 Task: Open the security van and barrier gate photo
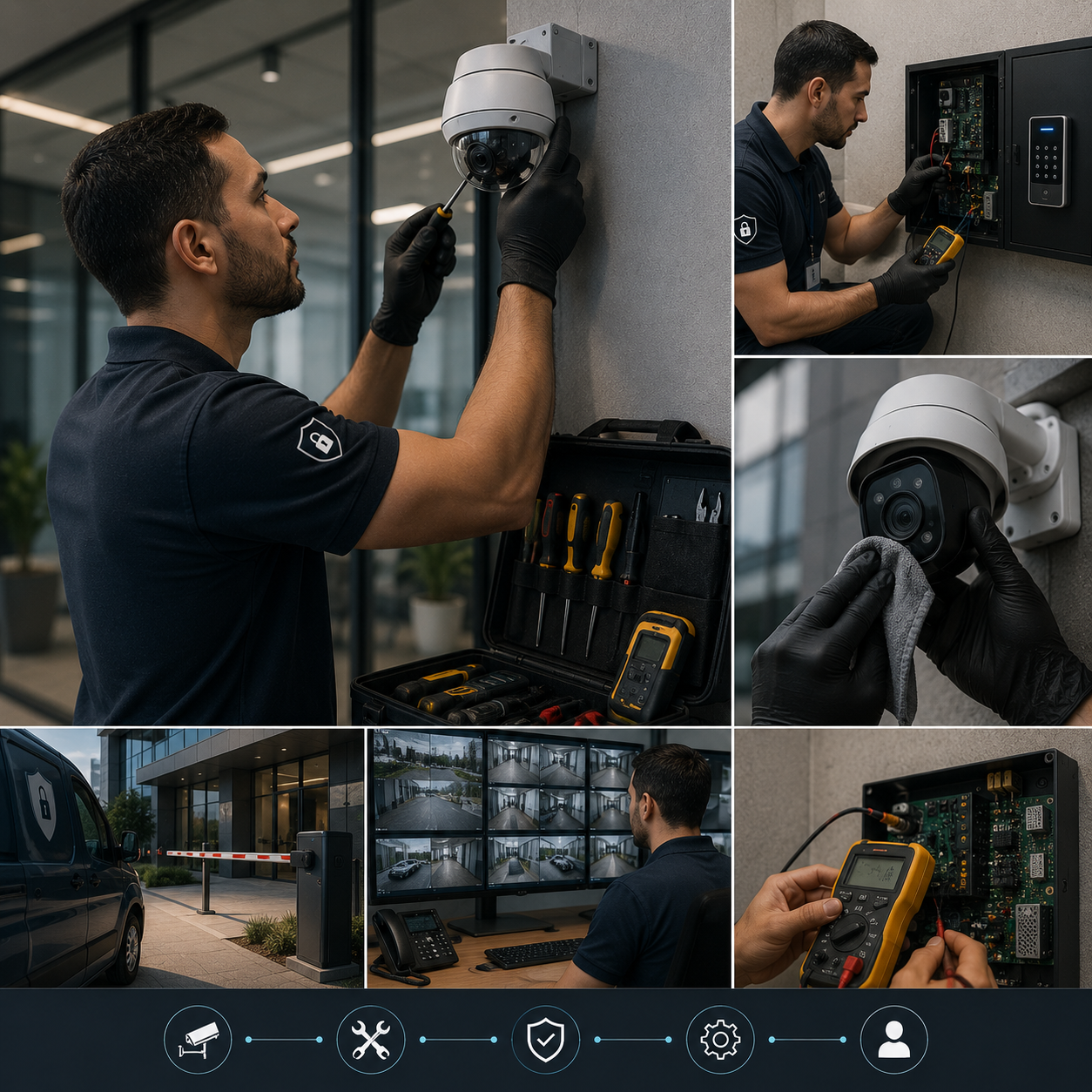[182, 858]
